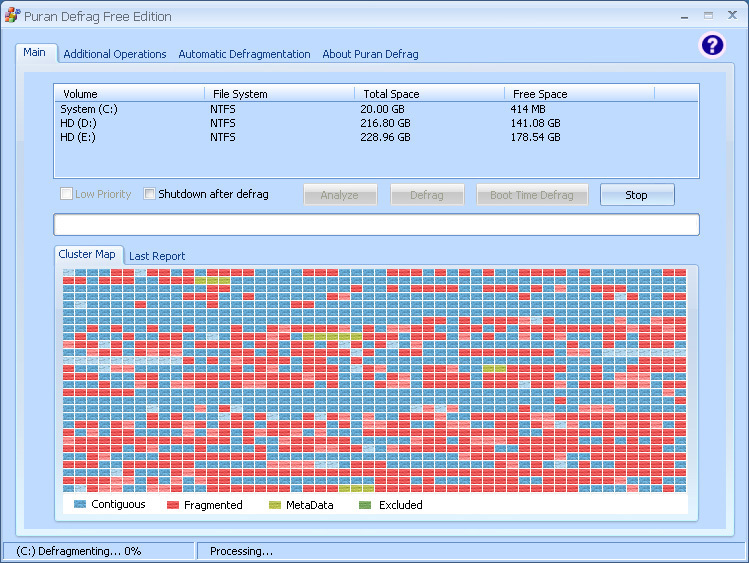Viewport: 749px width, 563px height.
Task: Maximize the Puran Defrag window
Action: (x=708, y=16)
